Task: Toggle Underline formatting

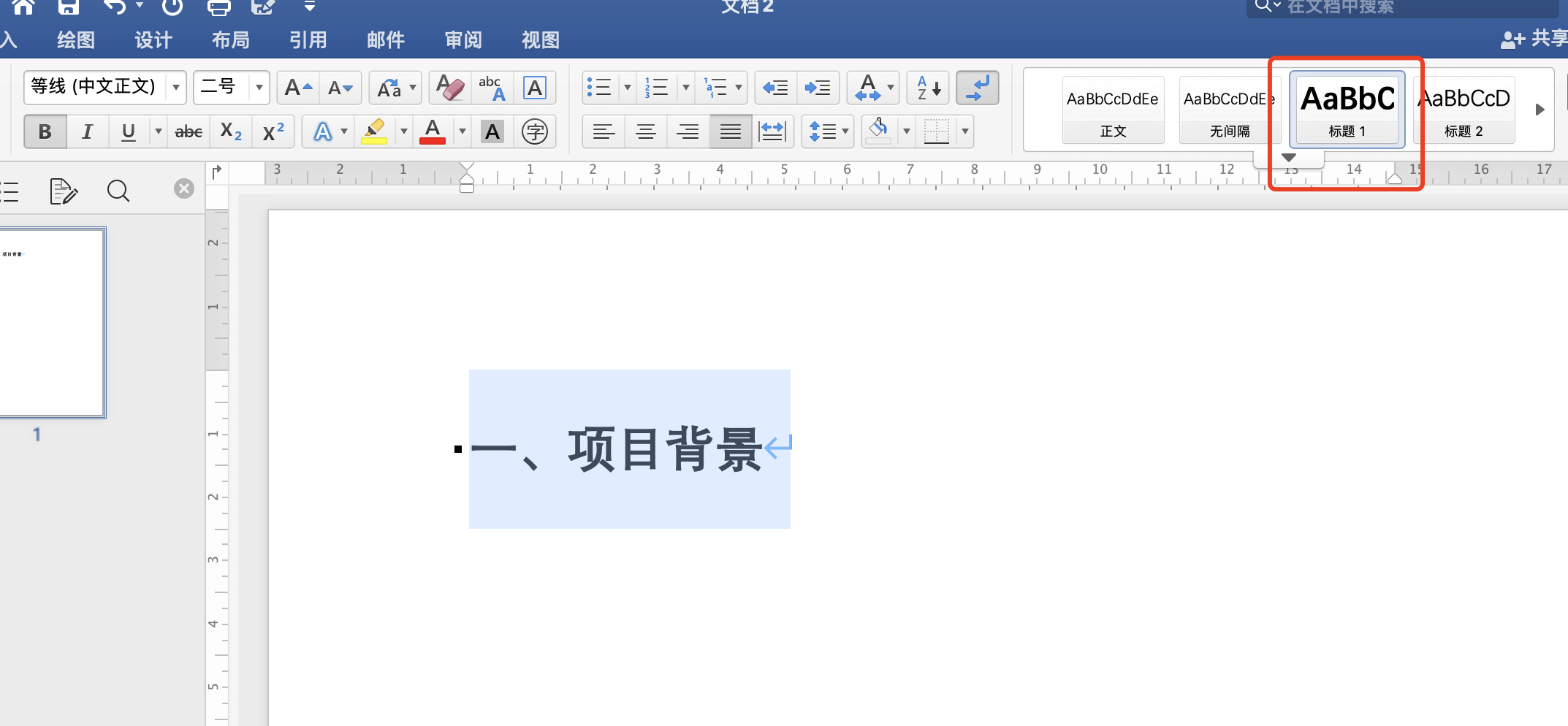Action: 129,132
